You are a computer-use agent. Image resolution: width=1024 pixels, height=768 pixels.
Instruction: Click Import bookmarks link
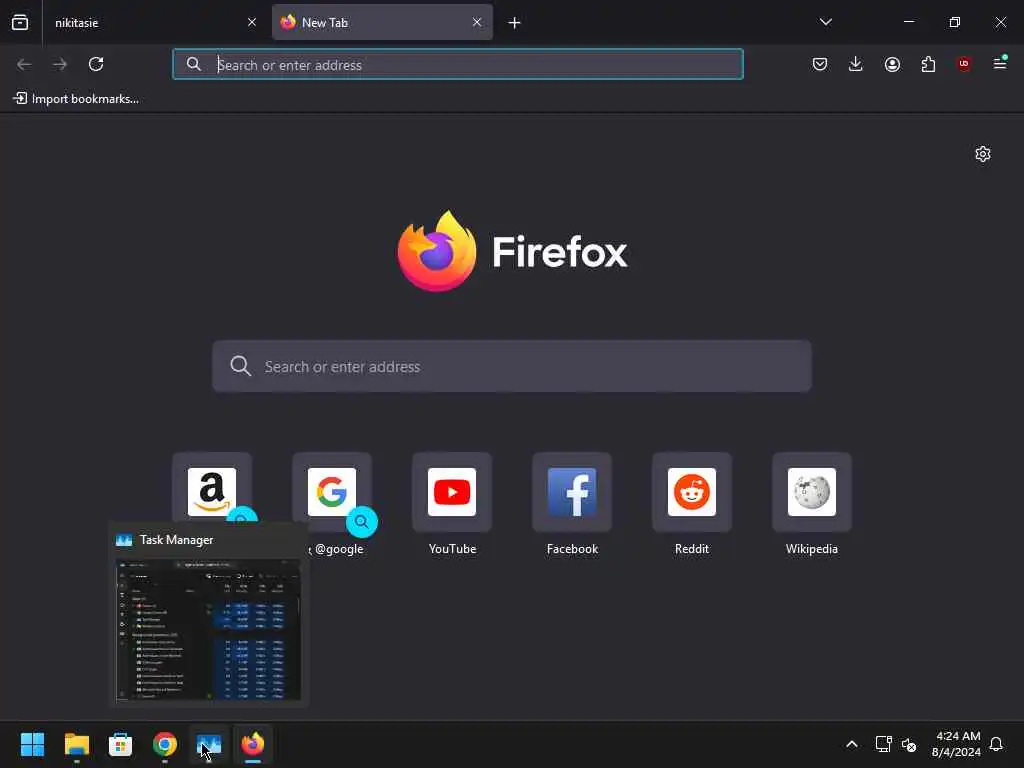point(76,99)
